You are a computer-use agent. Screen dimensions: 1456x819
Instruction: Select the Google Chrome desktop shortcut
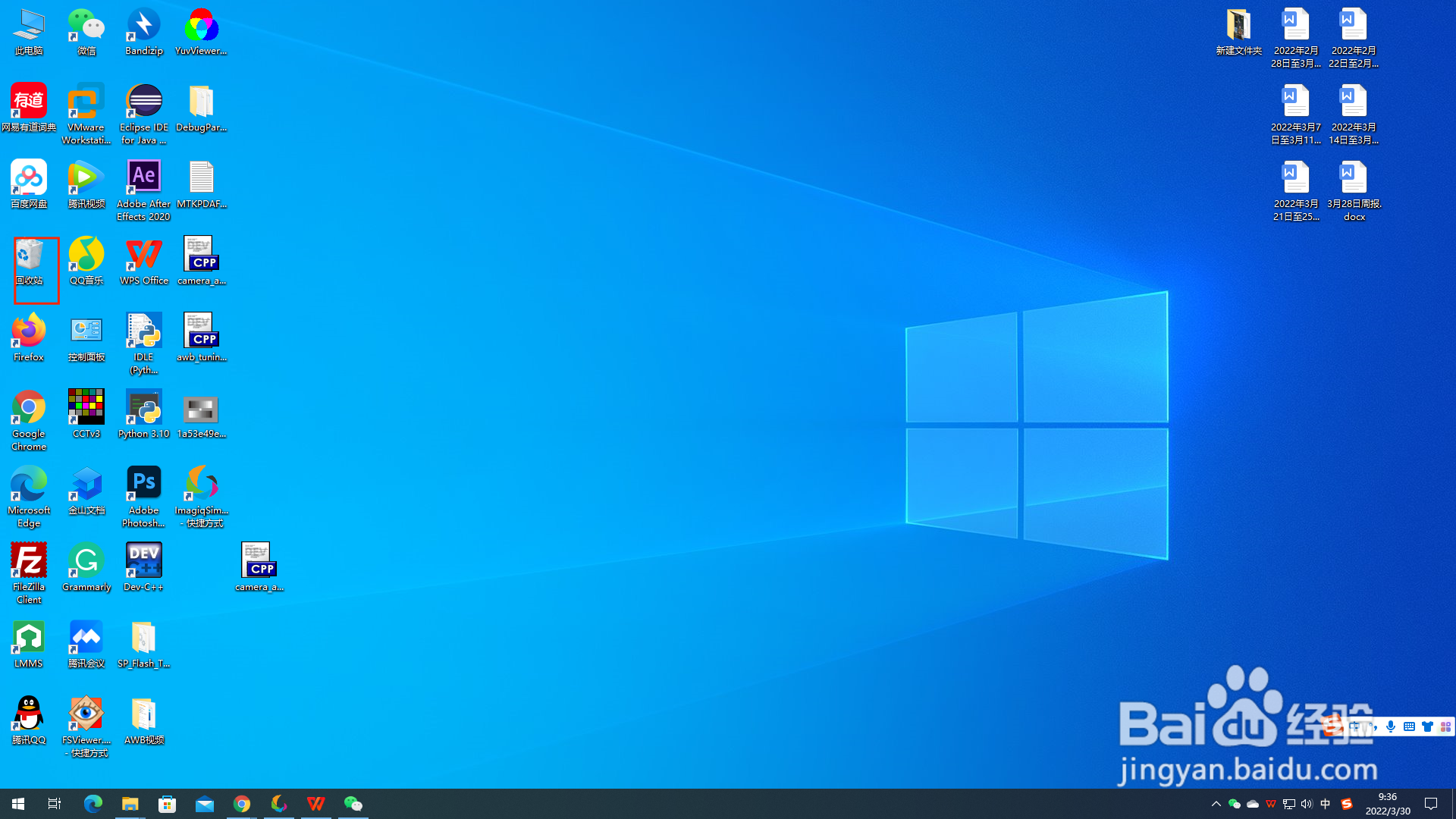pyautogui.click(x=29, y=421)
